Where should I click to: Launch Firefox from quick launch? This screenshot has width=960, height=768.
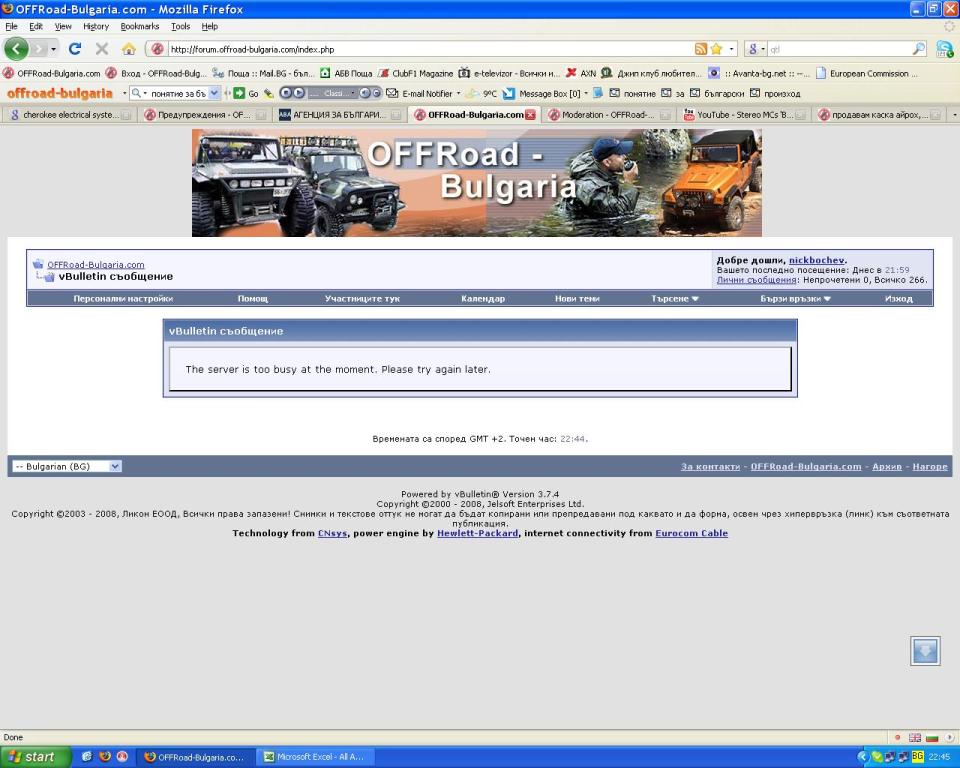[105, 757]
